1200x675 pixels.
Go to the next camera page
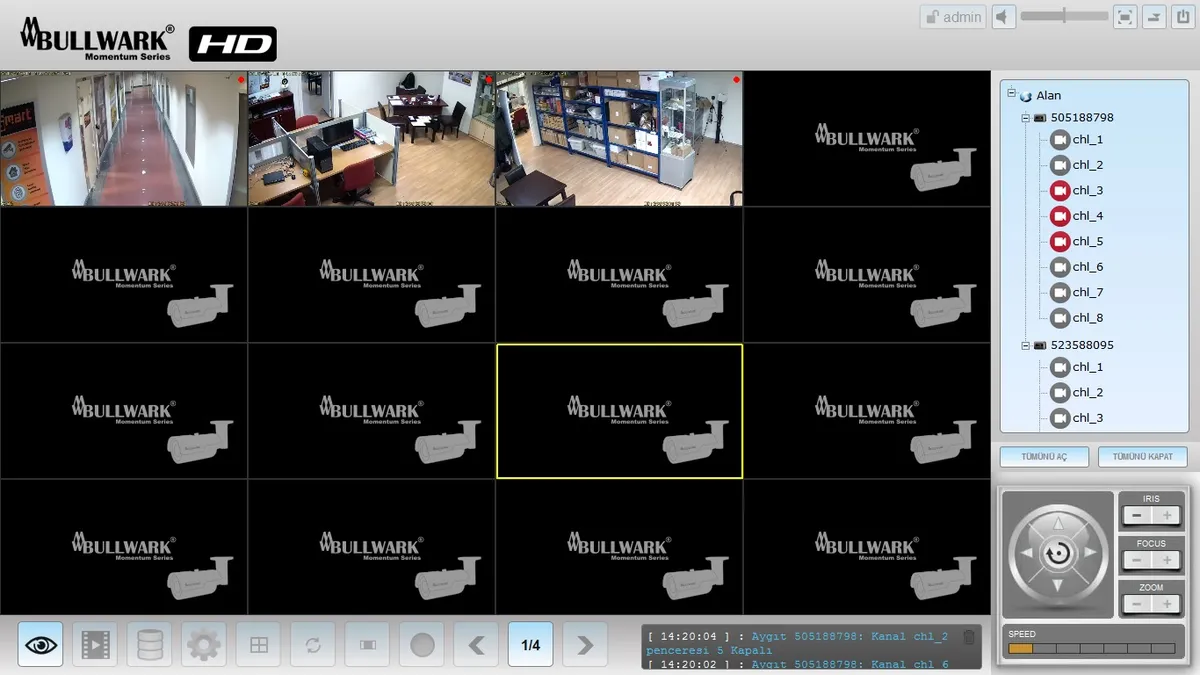tap(585, 645)
